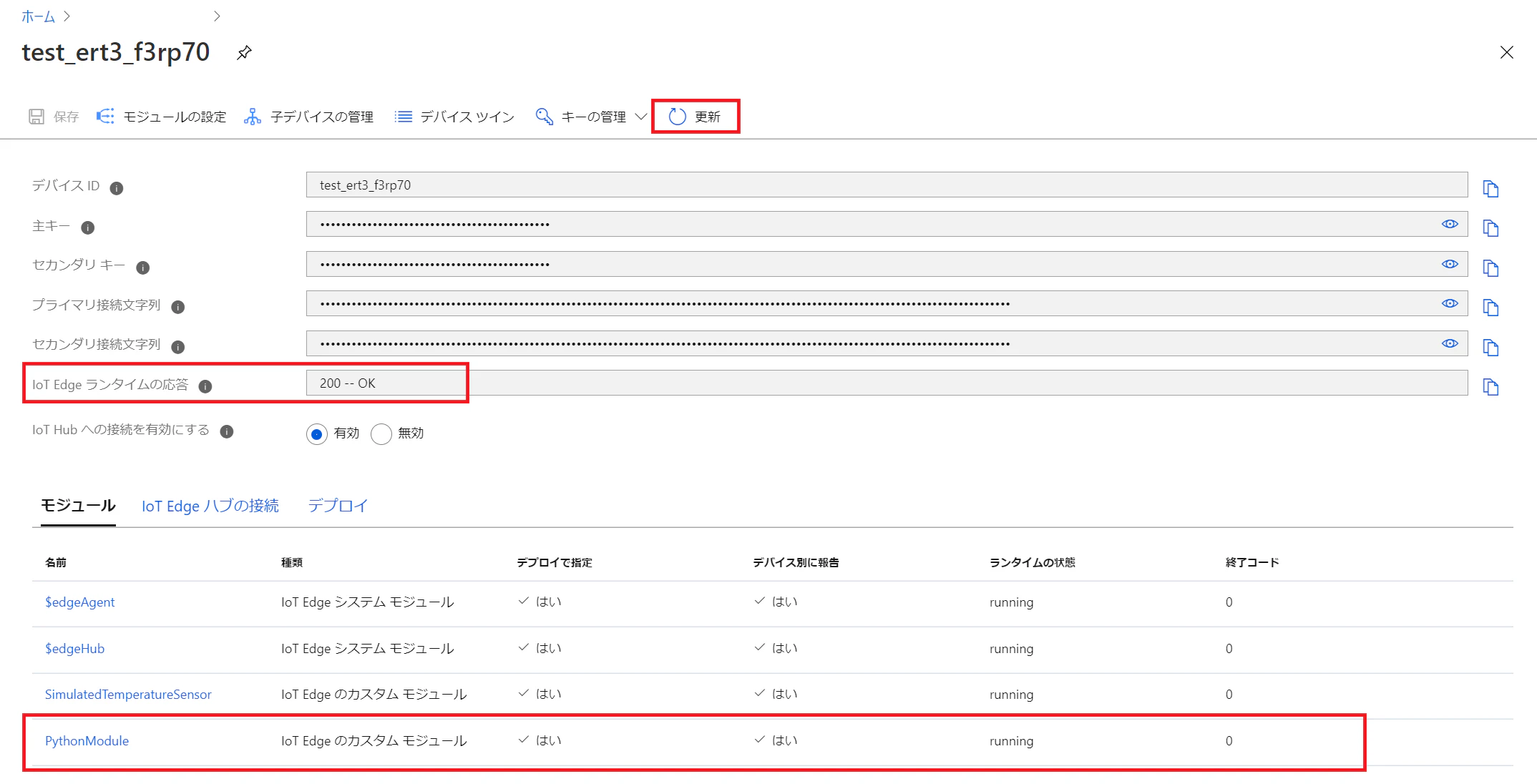Copy the 主キー value
The width and height of the screenshot is (1537, 784).
(x=1490, y=228)
